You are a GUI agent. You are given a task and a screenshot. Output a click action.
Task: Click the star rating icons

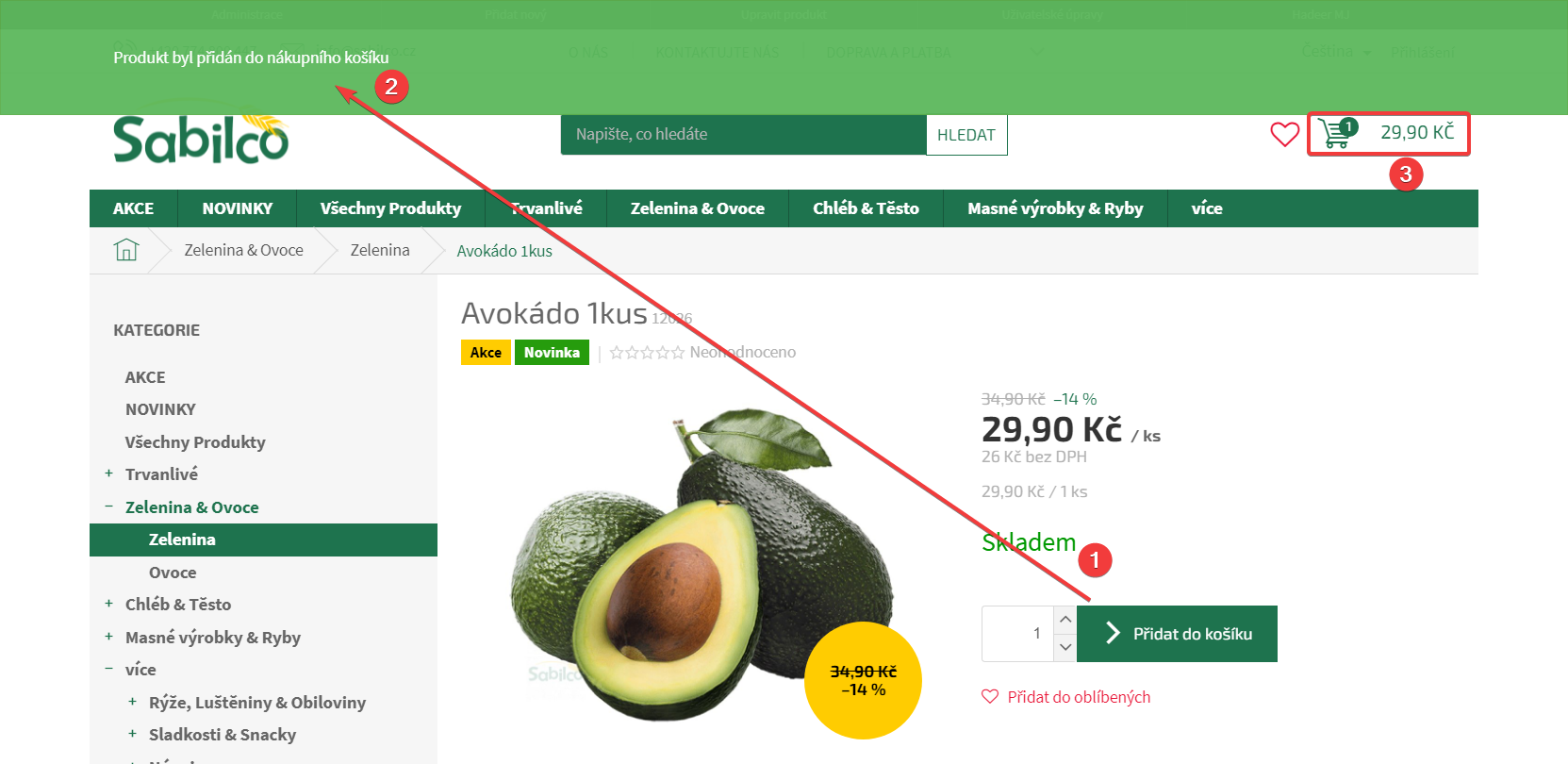(647, 353)
